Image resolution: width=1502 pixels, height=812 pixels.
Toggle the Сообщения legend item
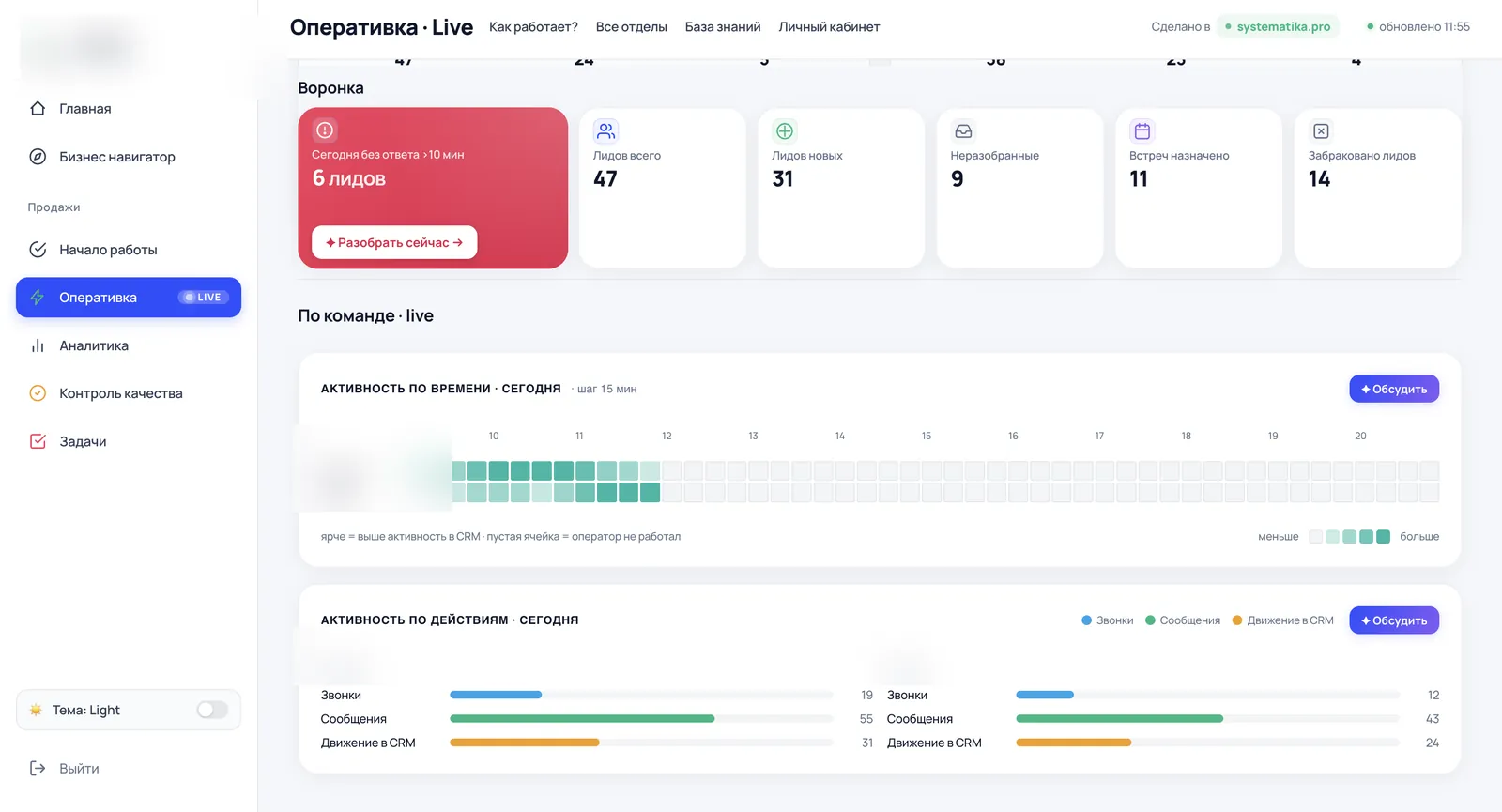[x=1183, y=620]
